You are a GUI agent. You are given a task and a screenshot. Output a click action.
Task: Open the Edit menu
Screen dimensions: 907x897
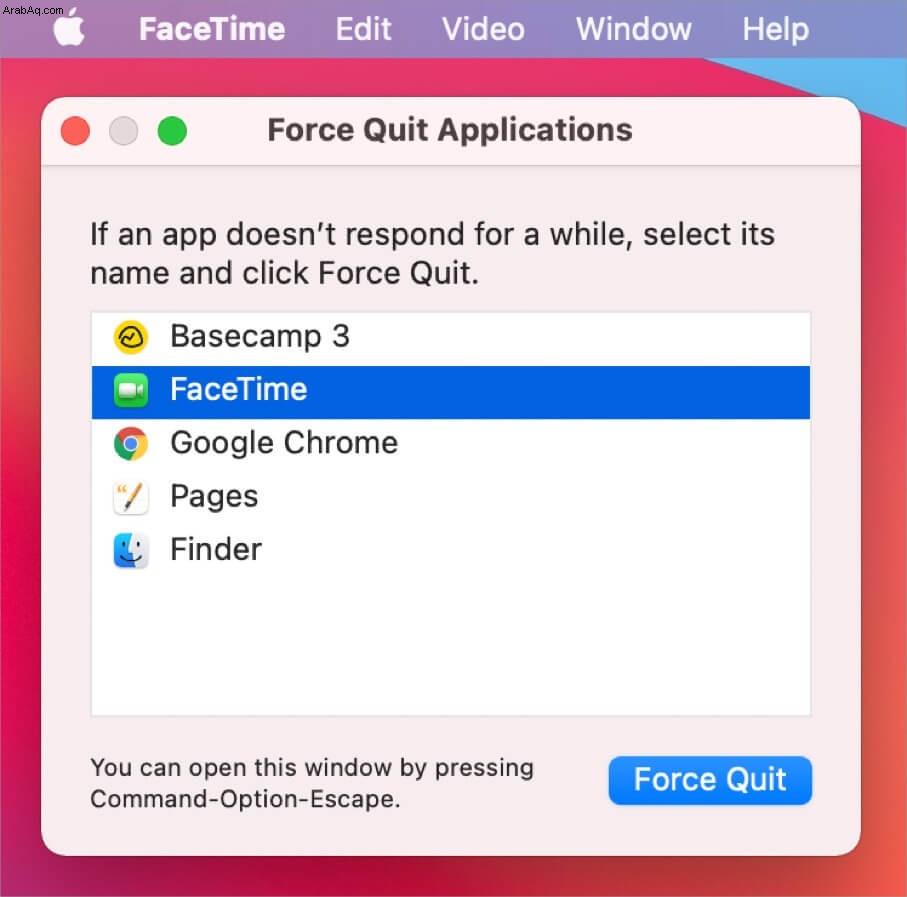363,29
